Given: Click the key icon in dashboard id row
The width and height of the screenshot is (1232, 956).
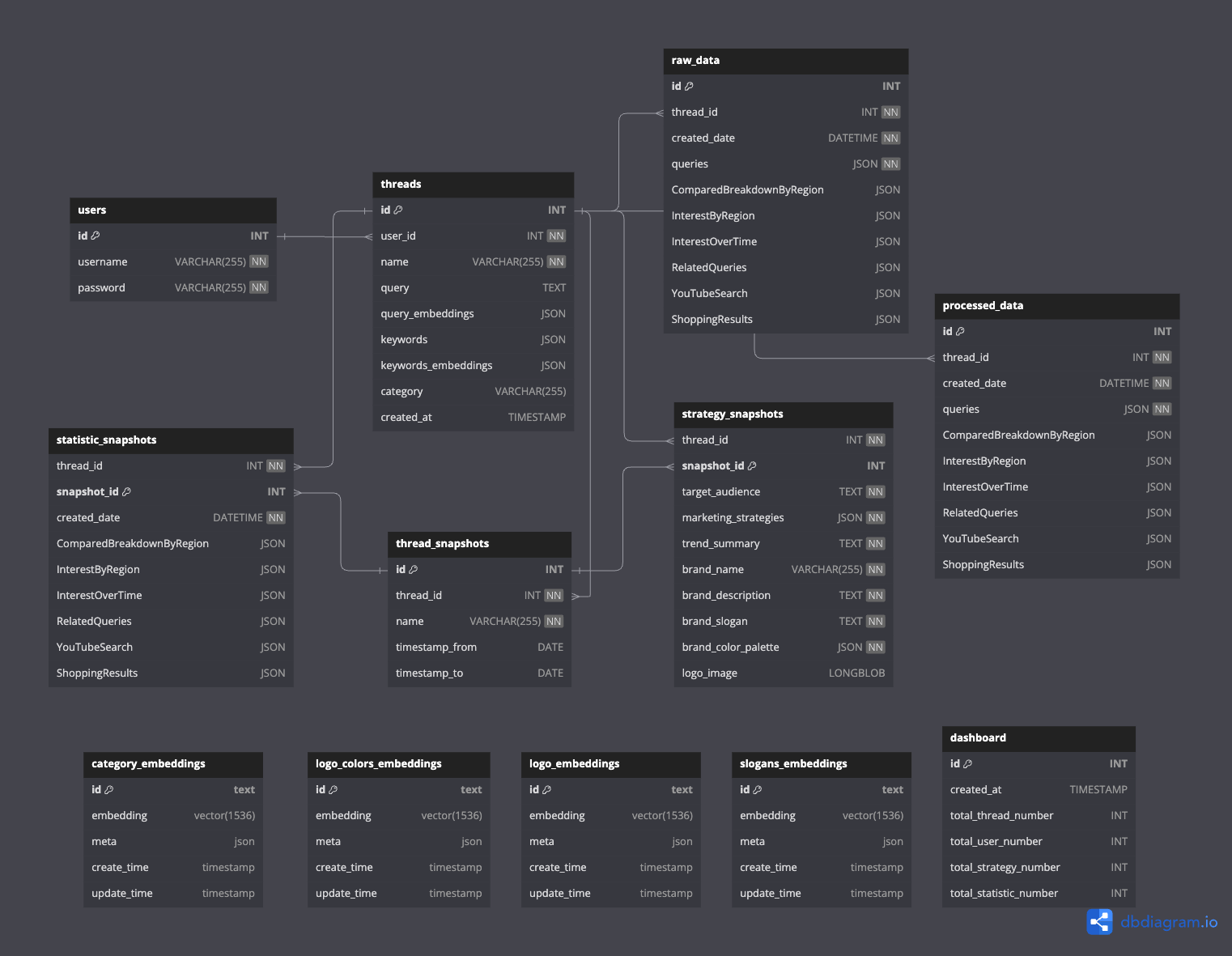Looking at the screenshot, I should click(967, 763).
